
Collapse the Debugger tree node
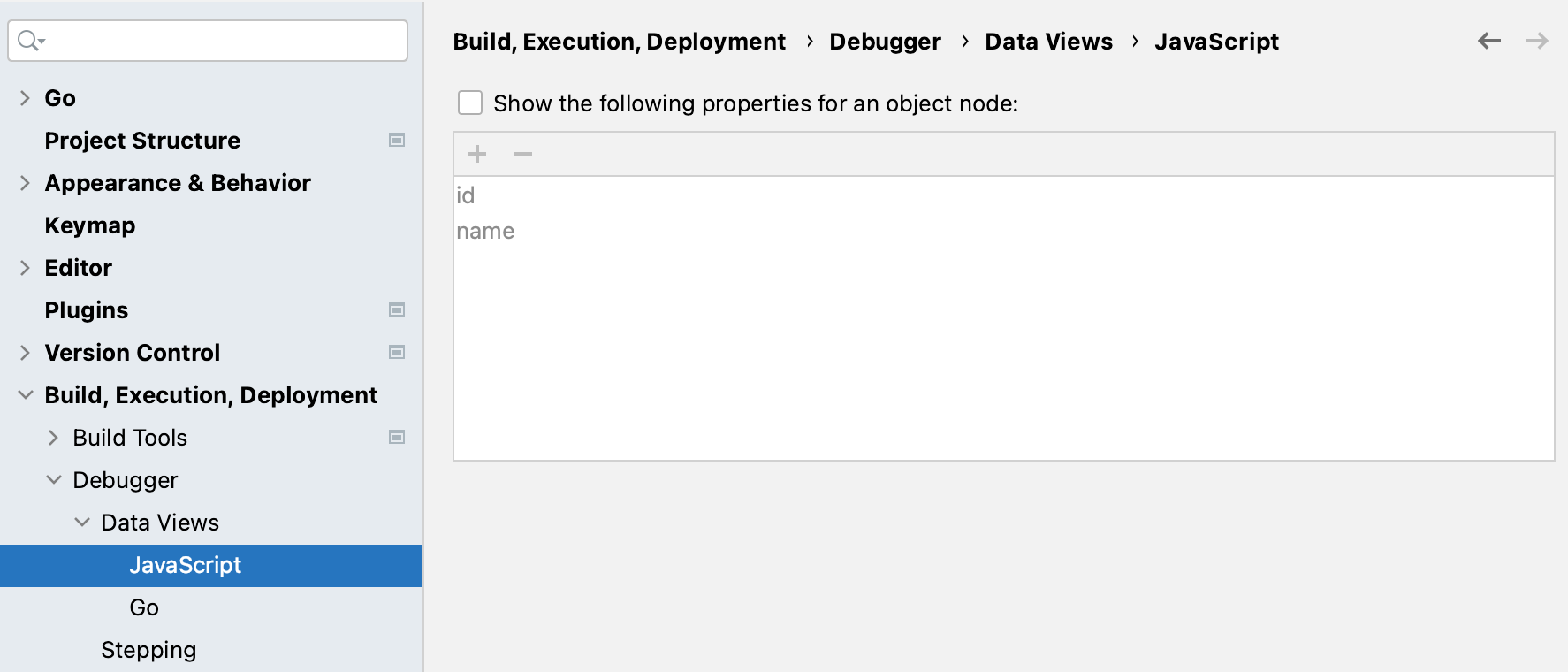[54, 480]
